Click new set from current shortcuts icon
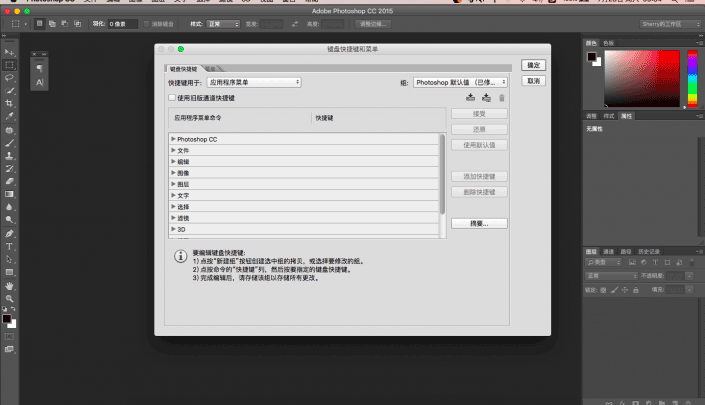 point(486,98)
